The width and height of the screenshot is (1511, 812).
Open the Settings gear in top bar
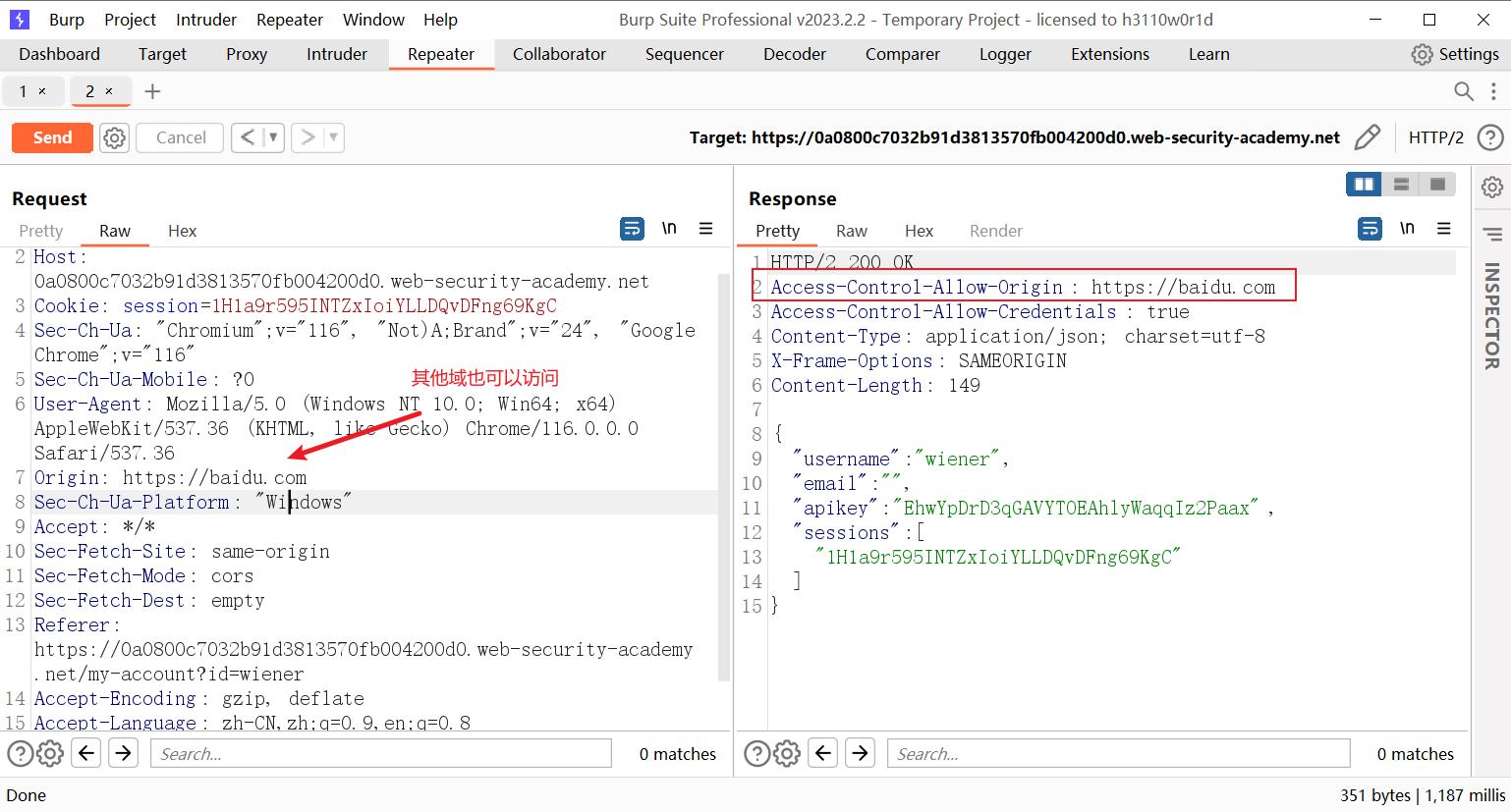[1422, 54]
